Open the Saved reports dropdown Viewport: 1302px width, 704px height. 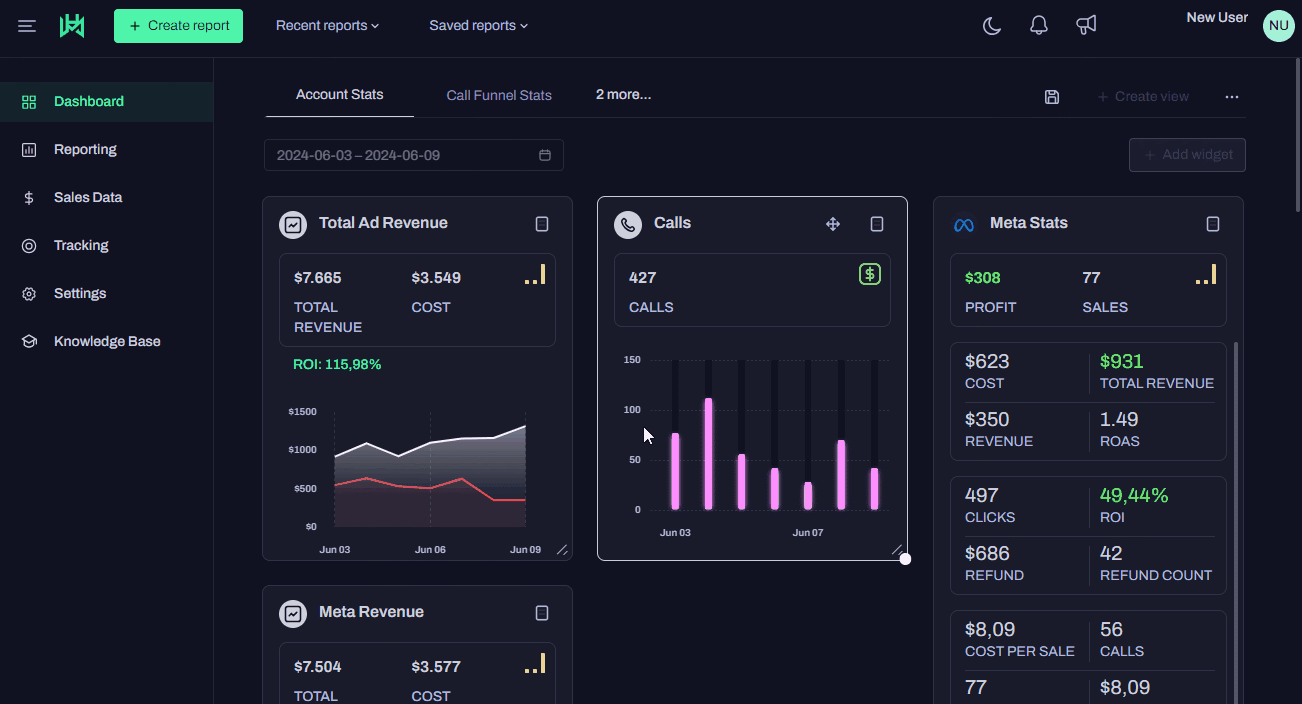pos(478,25)
